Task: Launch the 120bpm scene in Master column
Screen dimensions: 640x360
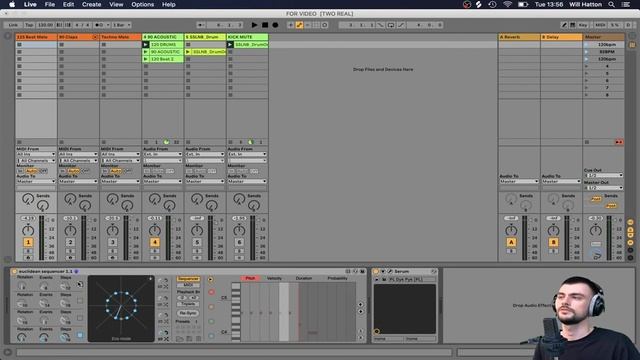Action: pyautogui.click(x=587, y=44)
